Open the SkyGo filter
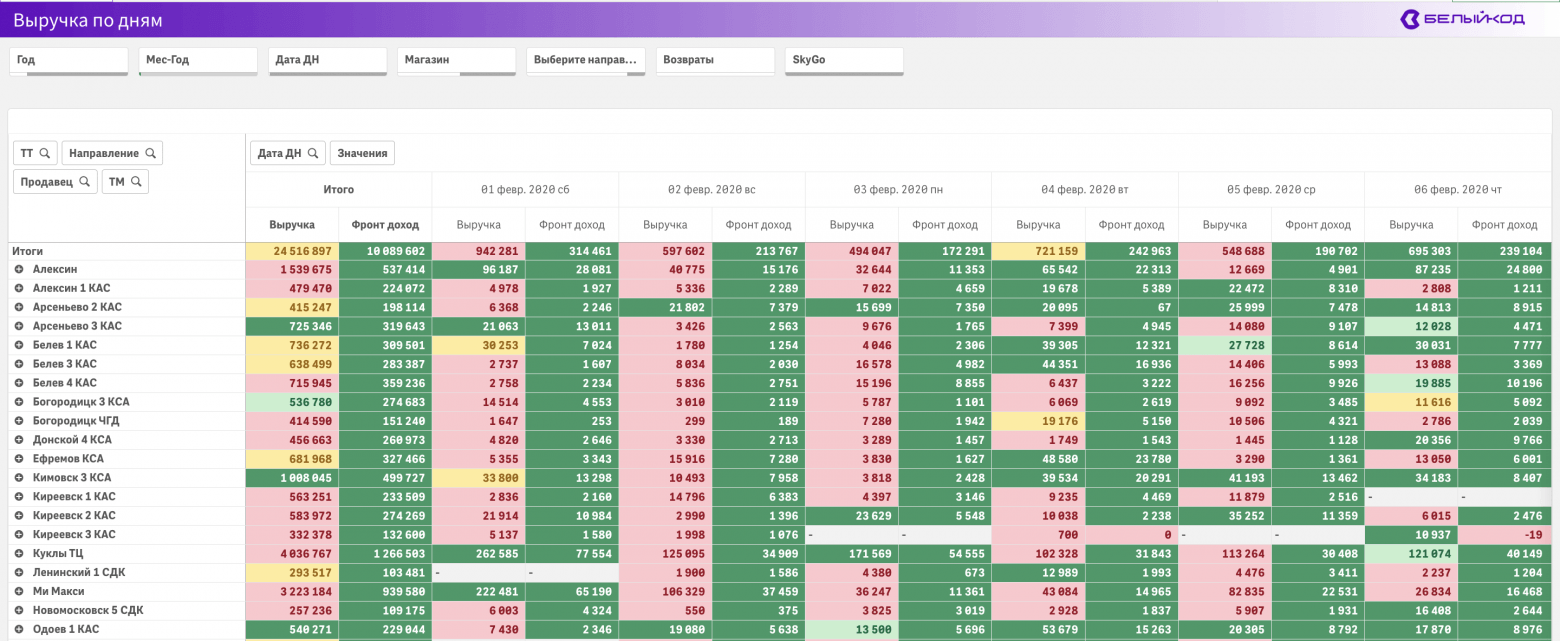The image size is (1560, 641). click(844, 60)
